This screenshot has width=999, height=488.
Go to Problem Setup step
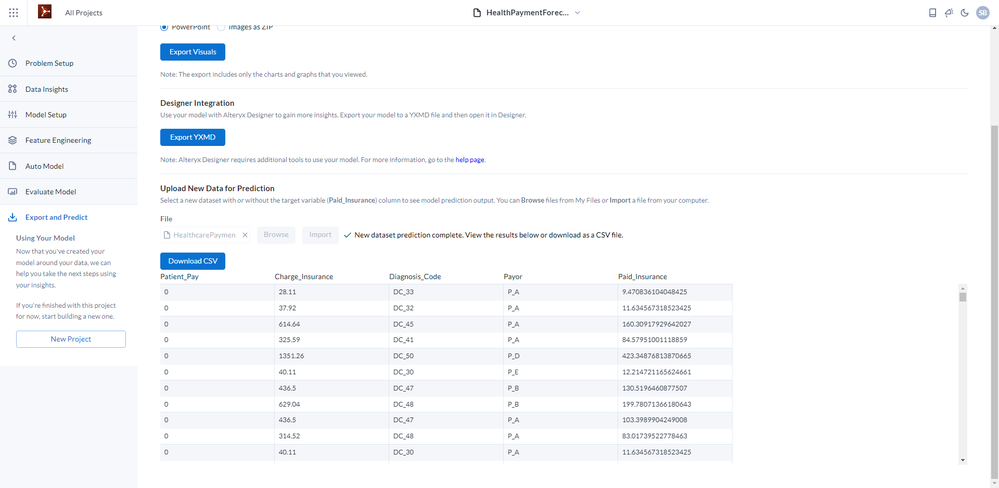pyautogui.click(x=69, y=64)
